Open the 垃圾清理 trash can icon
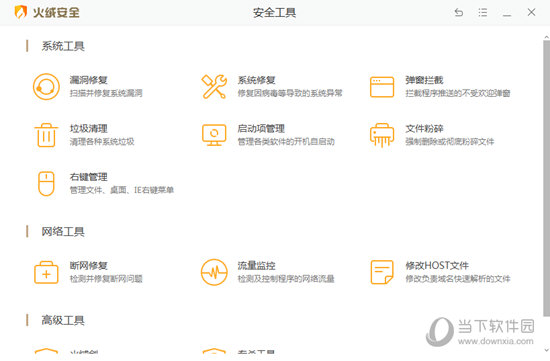 tap(46, 135)
